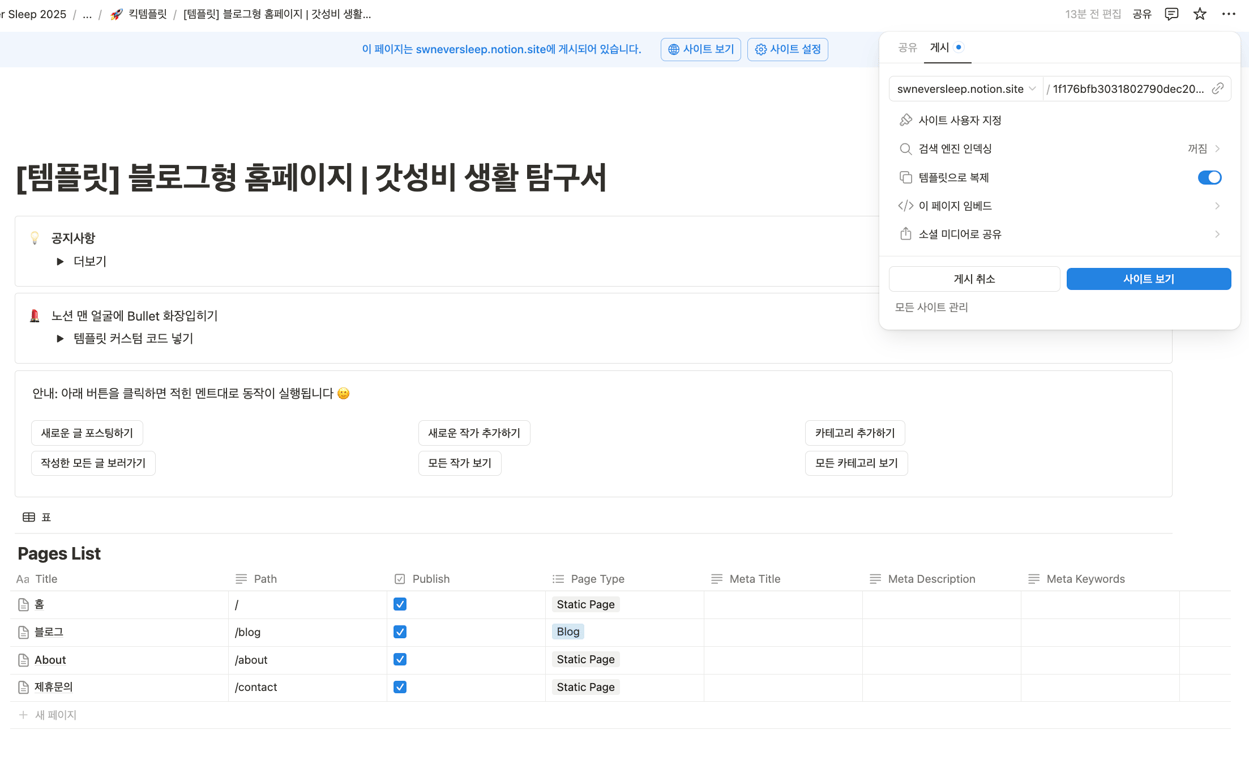This screenshot has height=768, width=1249.
Task: Copy the site link with chain icon
Action: [x=1217, y=89]
